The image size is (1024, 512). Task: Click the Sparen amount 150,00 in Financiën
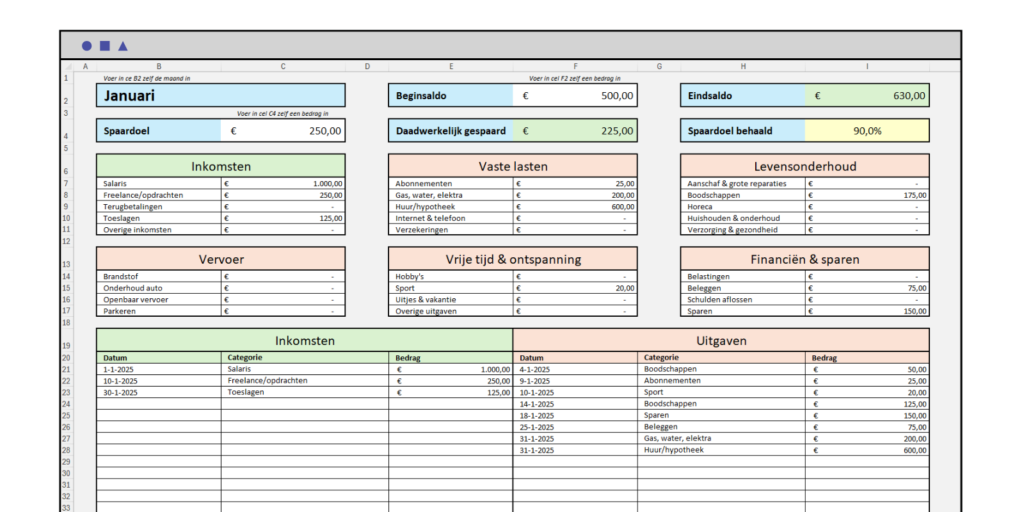pyautogui.click(x=867, y=311)
